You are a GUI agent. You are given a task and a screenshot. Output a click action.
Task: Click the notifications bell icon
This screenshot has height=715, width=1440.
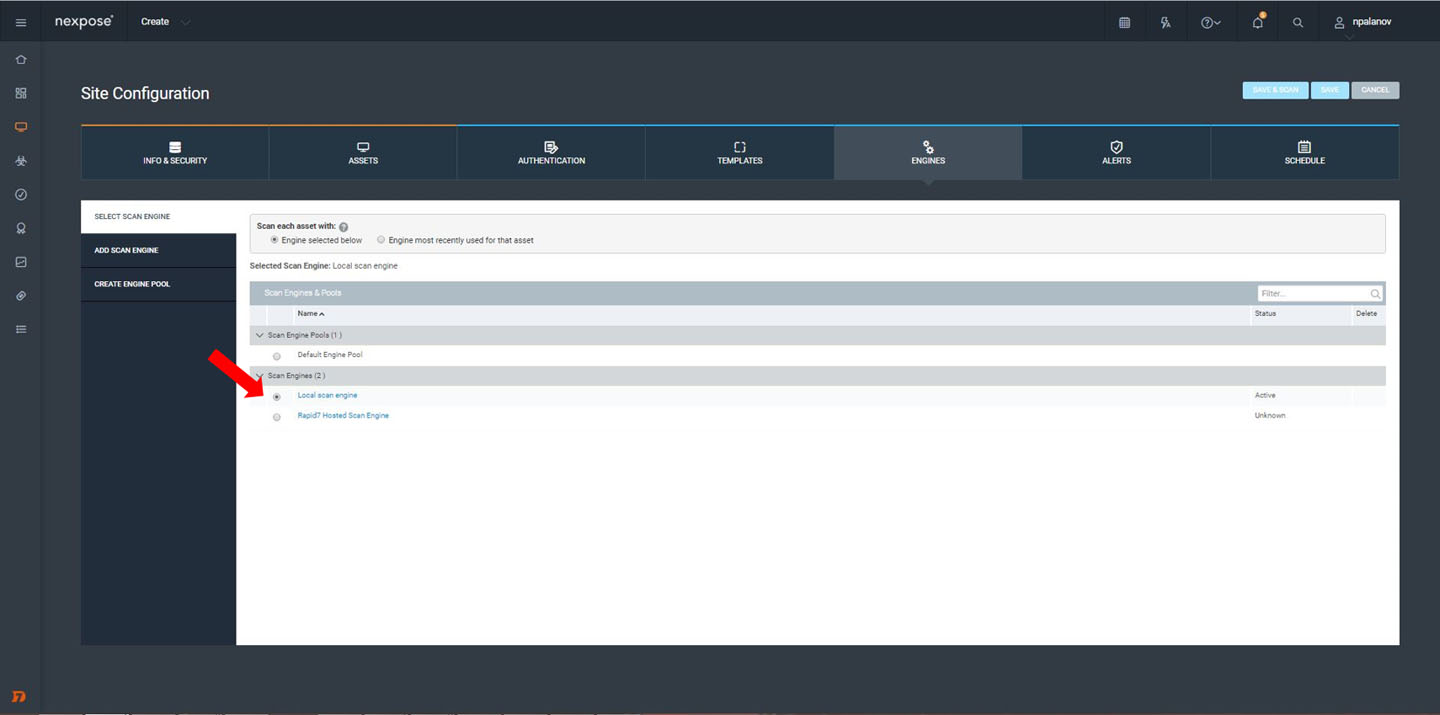click(1257, 22)
